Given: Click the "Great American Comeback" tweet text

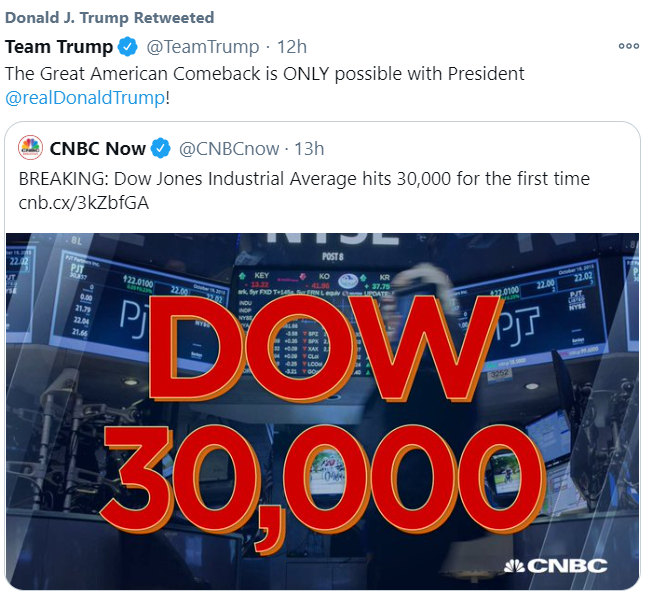Looking at the screenshot, I should [265, 73].
